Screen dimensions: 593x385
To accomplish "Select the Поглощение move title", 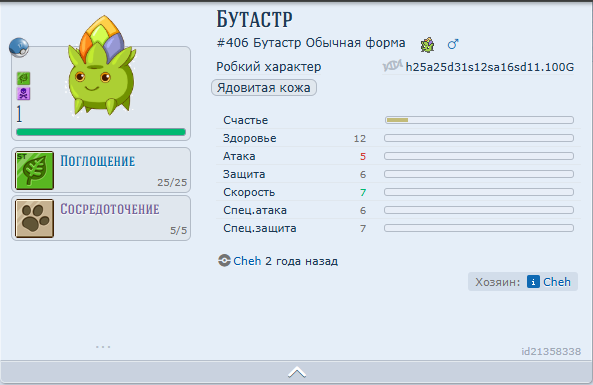I will pyautogui.click(x=98, y=161).
